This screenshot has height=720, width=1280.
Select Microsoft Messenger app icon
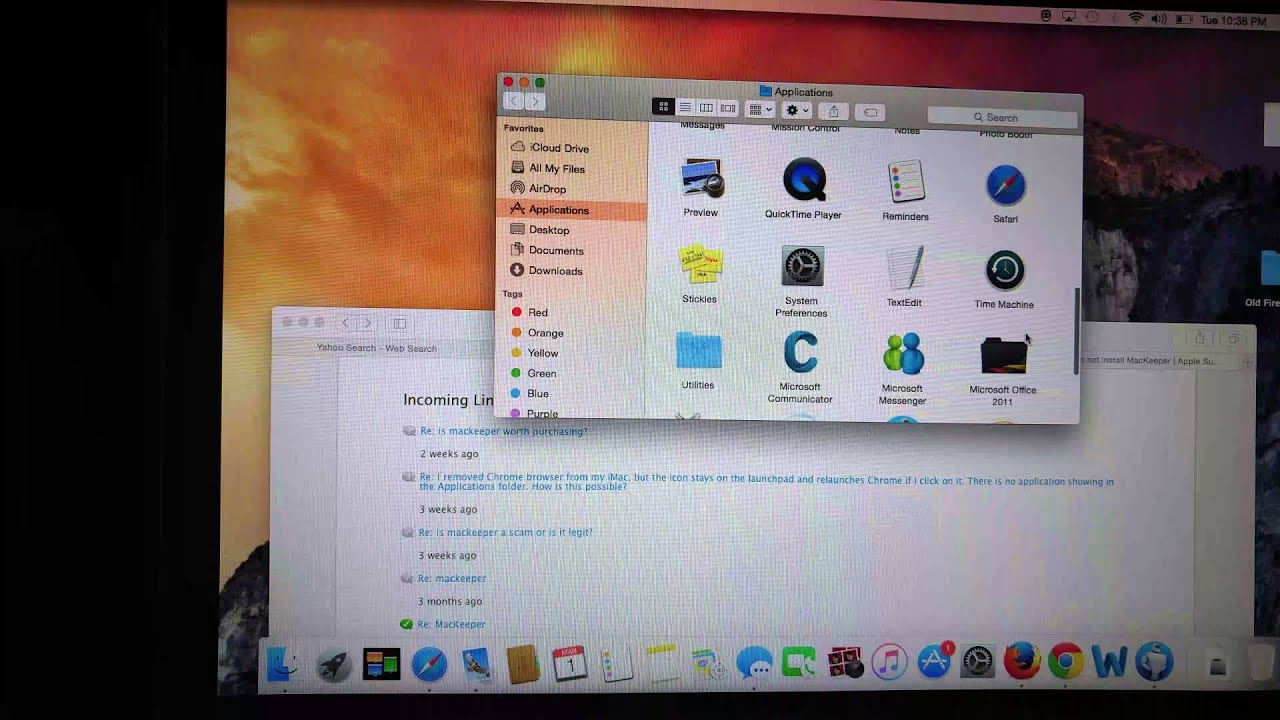click(903, 356)
